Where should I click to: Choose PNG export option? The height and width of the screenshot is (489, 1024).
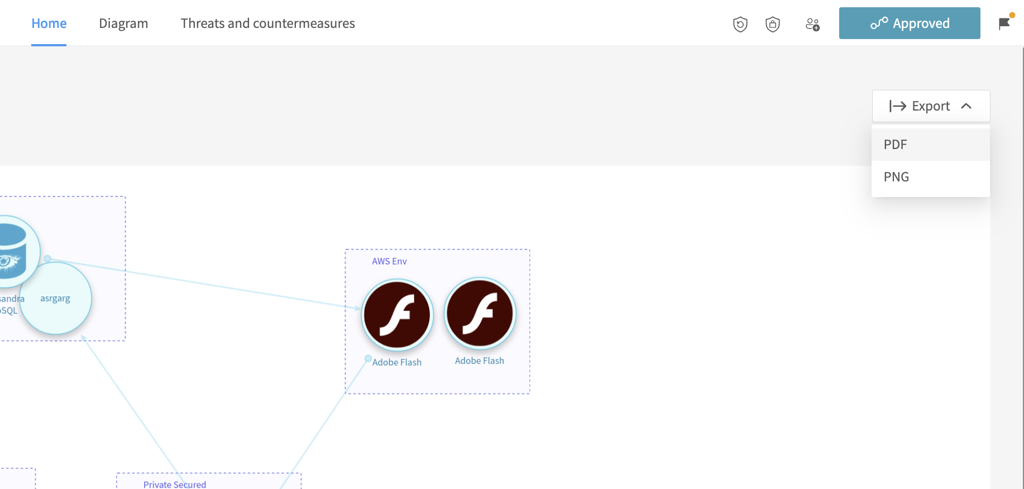[x=931, y=177]
